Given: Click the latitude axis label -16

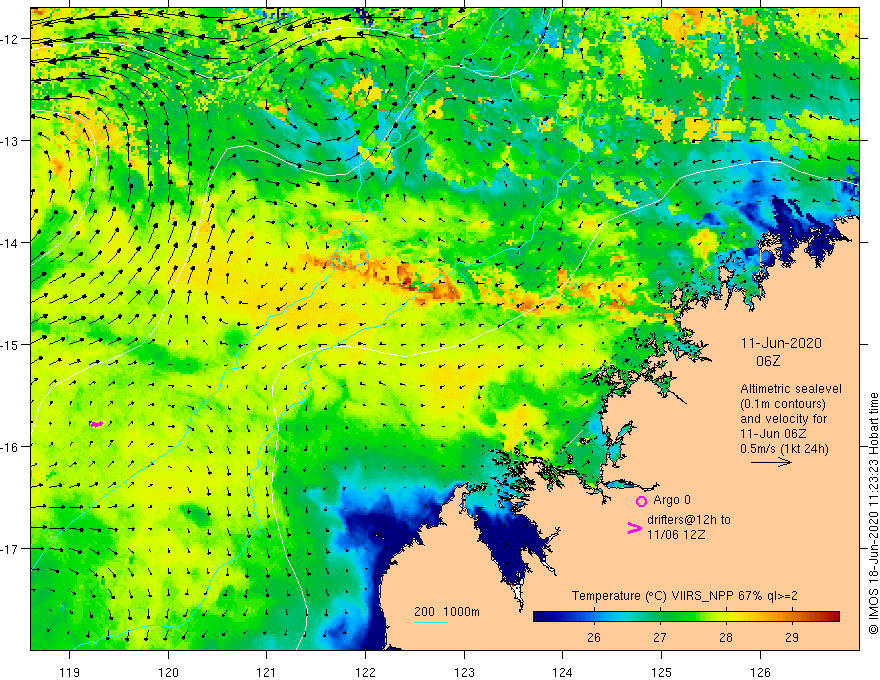Looking at the screenshot, I should (10, 447).
